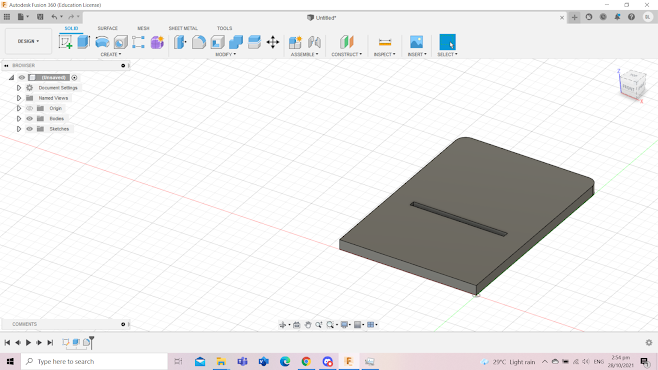The image size is (658, 370).
Task: Toggle visibility of the Bodies folder
Action: pos(29,118)
